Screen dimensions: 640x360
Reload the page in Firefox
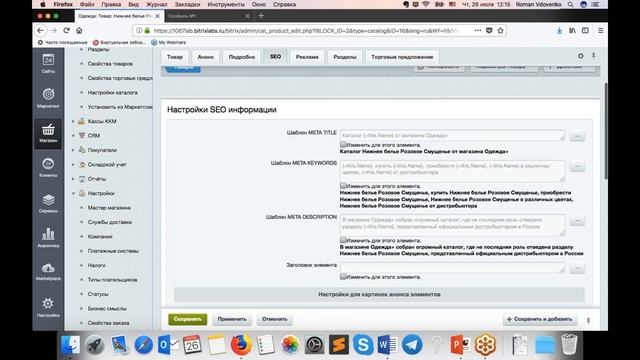point(67,31)
